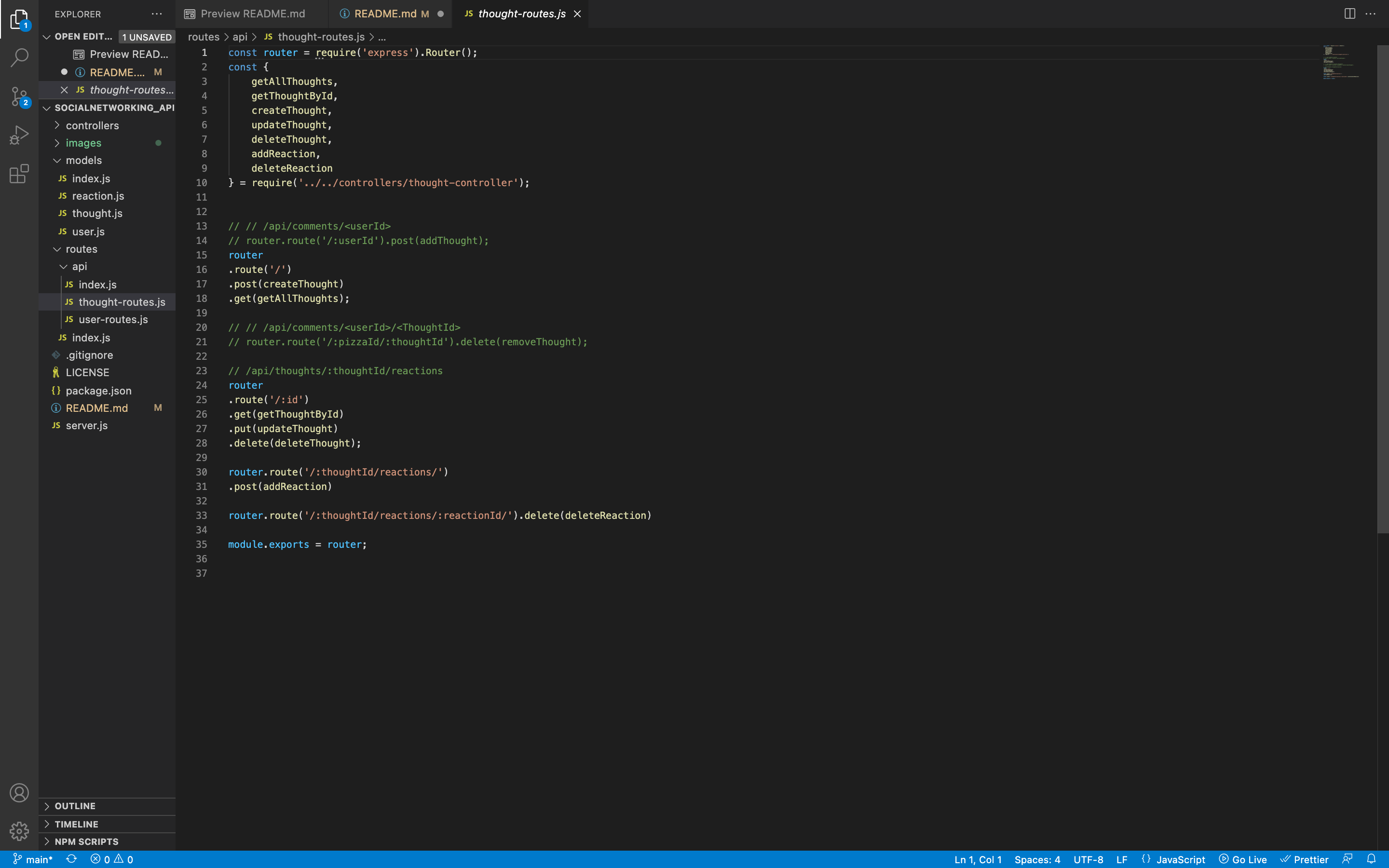
Task: Collapse the models folder
Action: point(83,160)
